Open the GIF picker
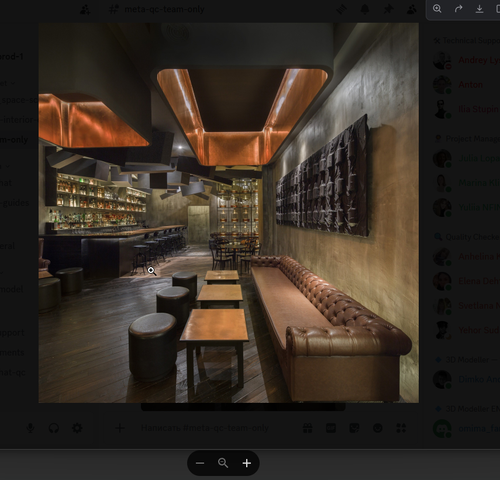 pyautogui.click(x=331, y=428)
